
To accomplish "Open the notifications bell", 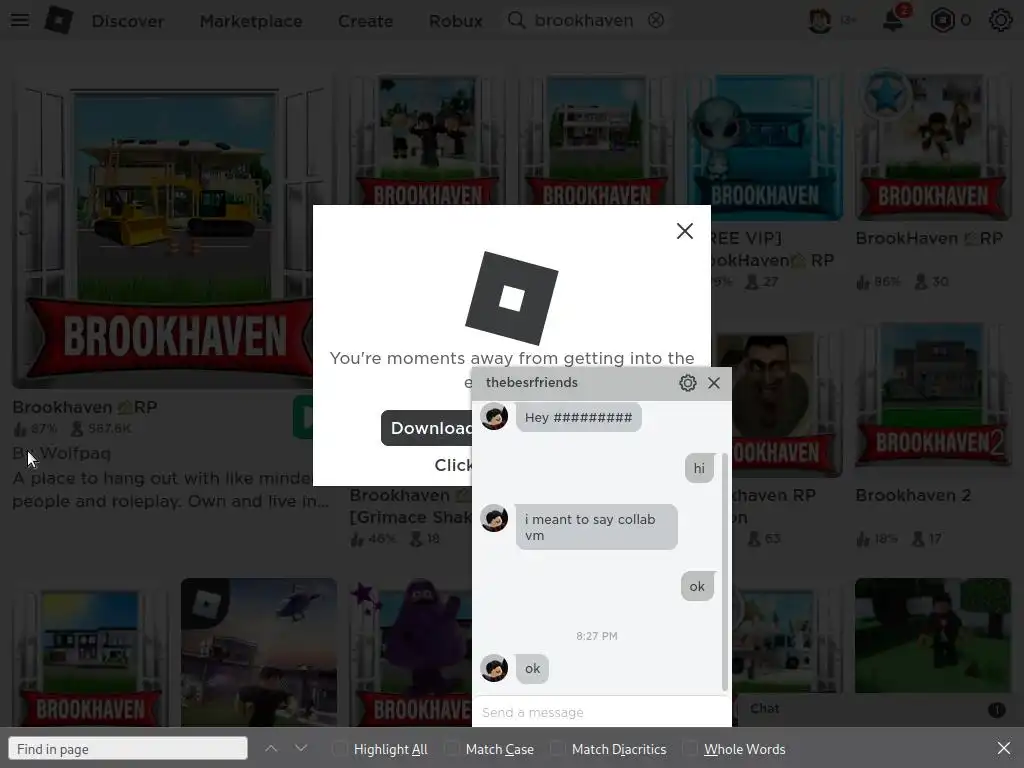I will coord(893,20).
